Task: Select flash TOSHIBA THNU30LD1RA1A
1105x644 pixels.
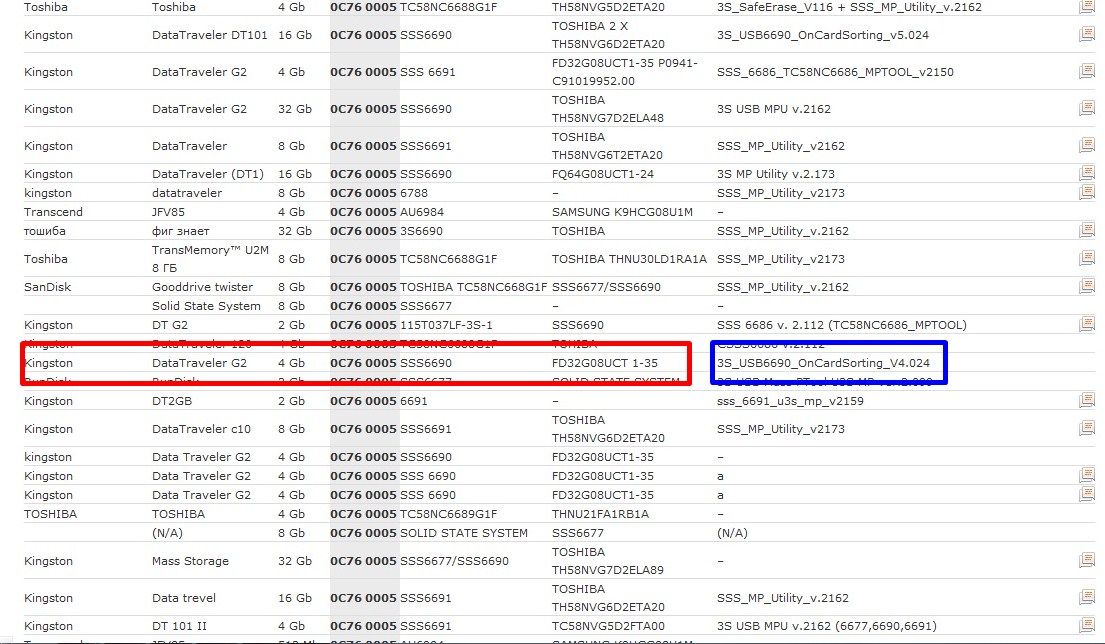Action: (629, 259)
